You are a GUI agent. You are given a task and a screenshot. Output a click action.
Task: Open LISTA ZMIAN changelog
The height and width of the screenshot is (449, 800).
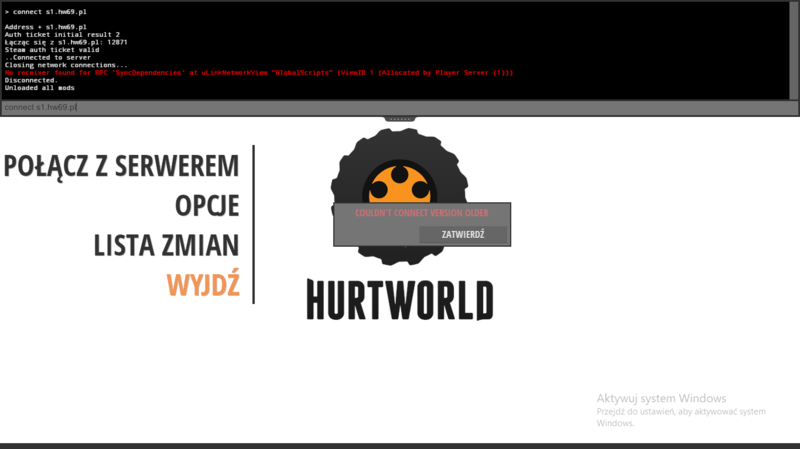tap(166, 245)
